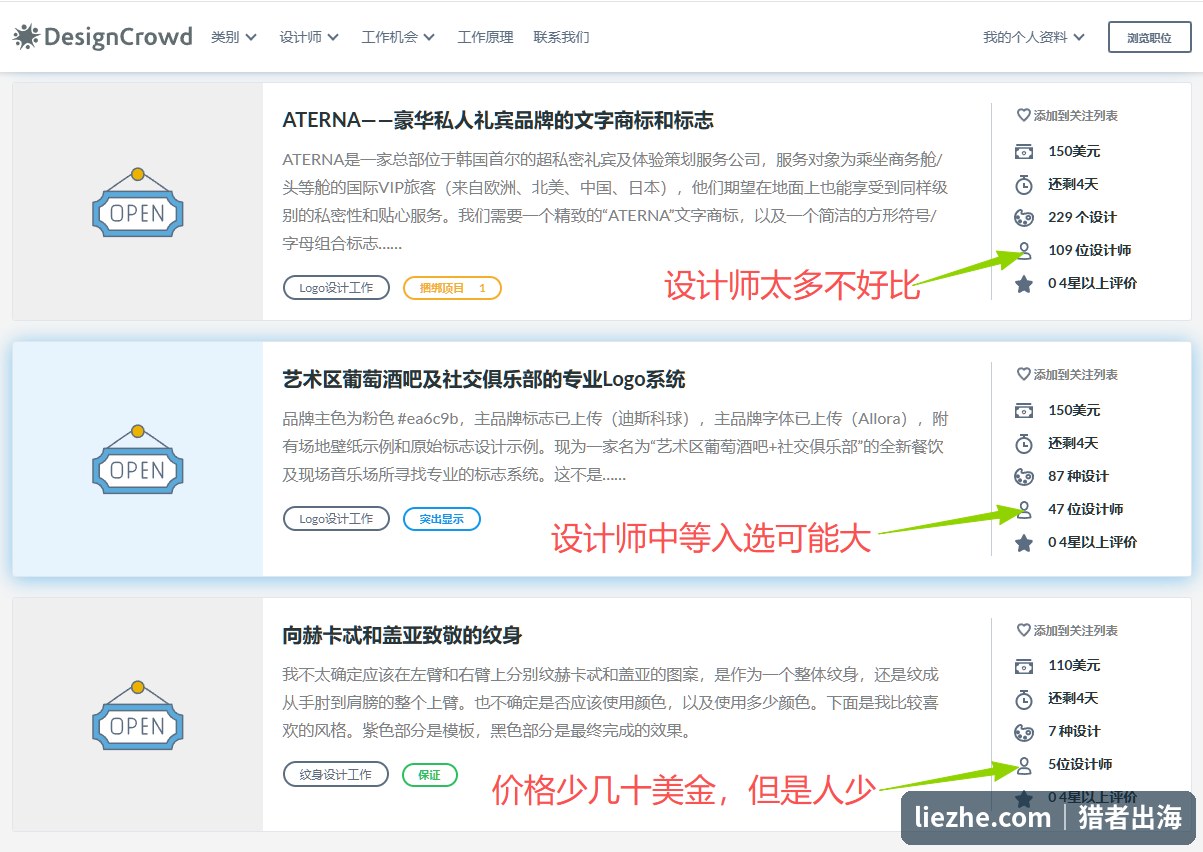Image resolution: width=1203 pixels, height=852 pixels.
Task: Click the tattoo project description paragraph
Action: coord(611,702)
